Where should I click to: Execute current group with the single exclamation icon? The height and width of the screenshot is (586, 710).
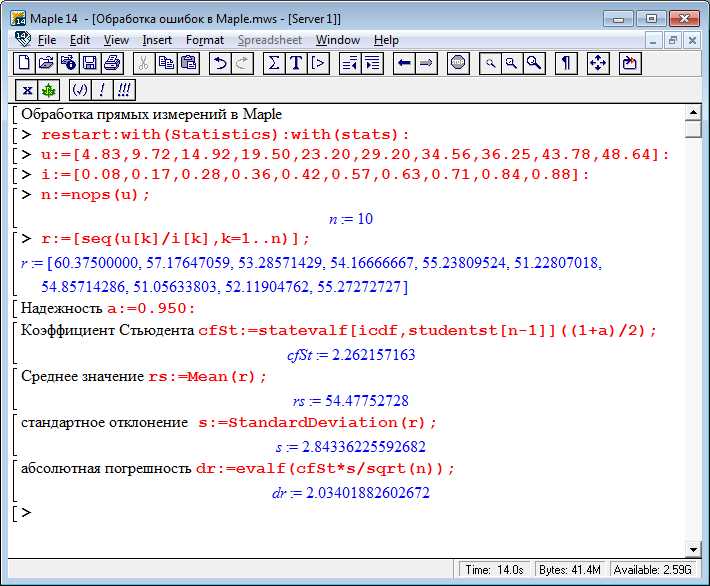tap(102, 90)
